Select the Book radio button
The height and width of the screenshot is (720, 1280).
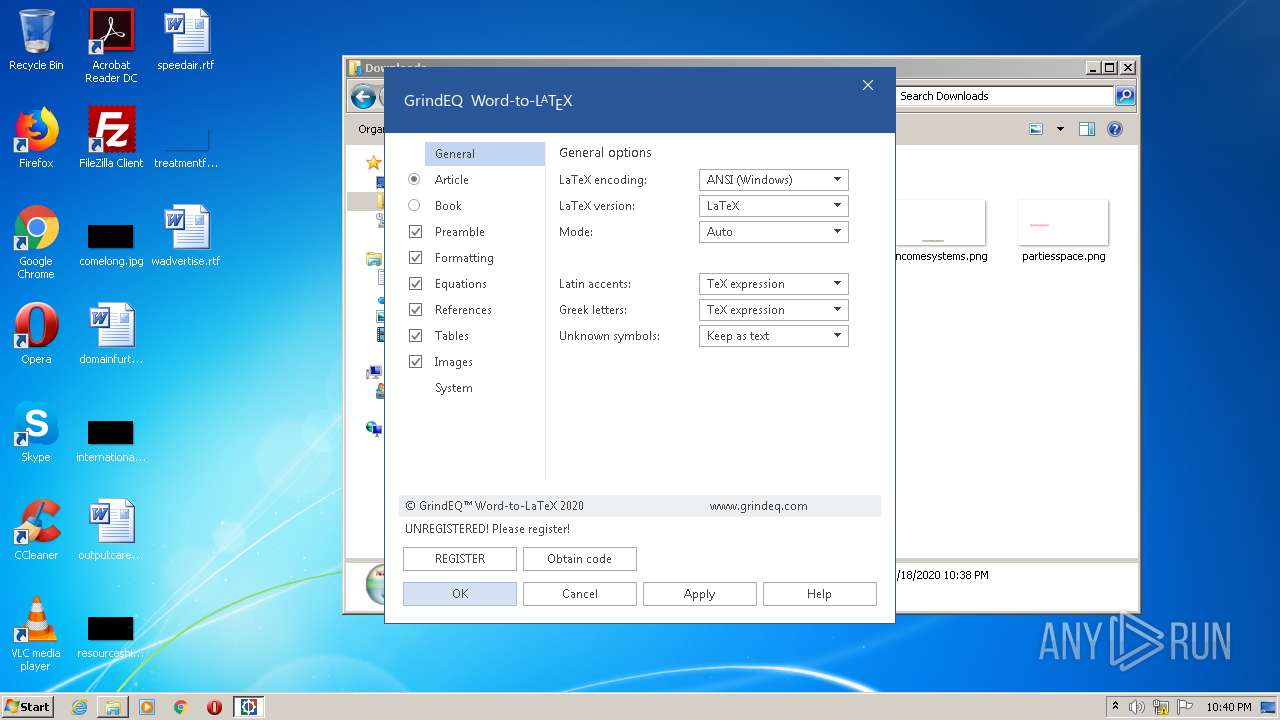coord(414,205)
